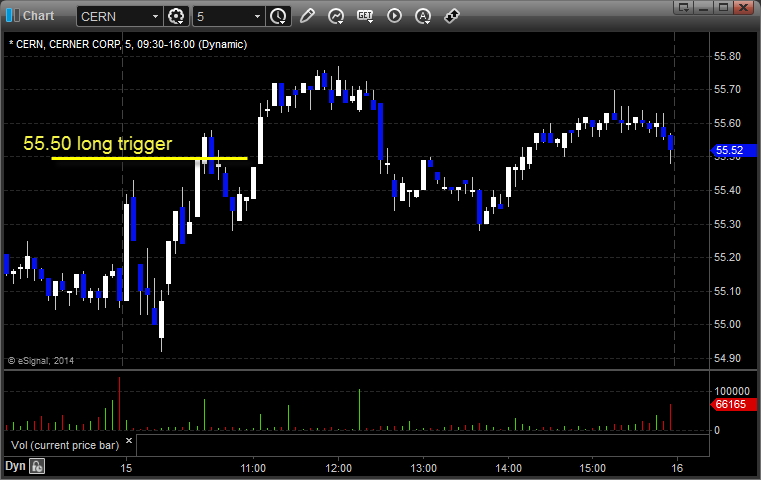This screenshot has height=480, width=761.
Task: Click the 55.52 current price marker
Action: coord(733,150)
